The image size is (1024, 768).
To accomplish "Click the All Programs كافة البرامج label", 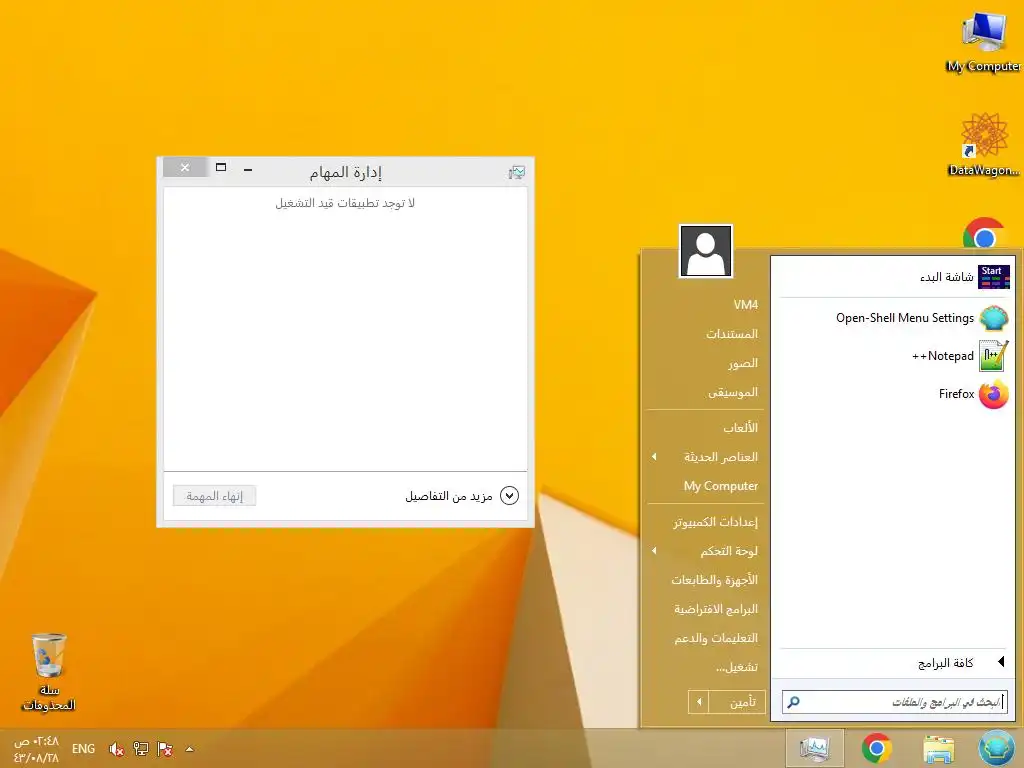I will [x=946, y=663].
